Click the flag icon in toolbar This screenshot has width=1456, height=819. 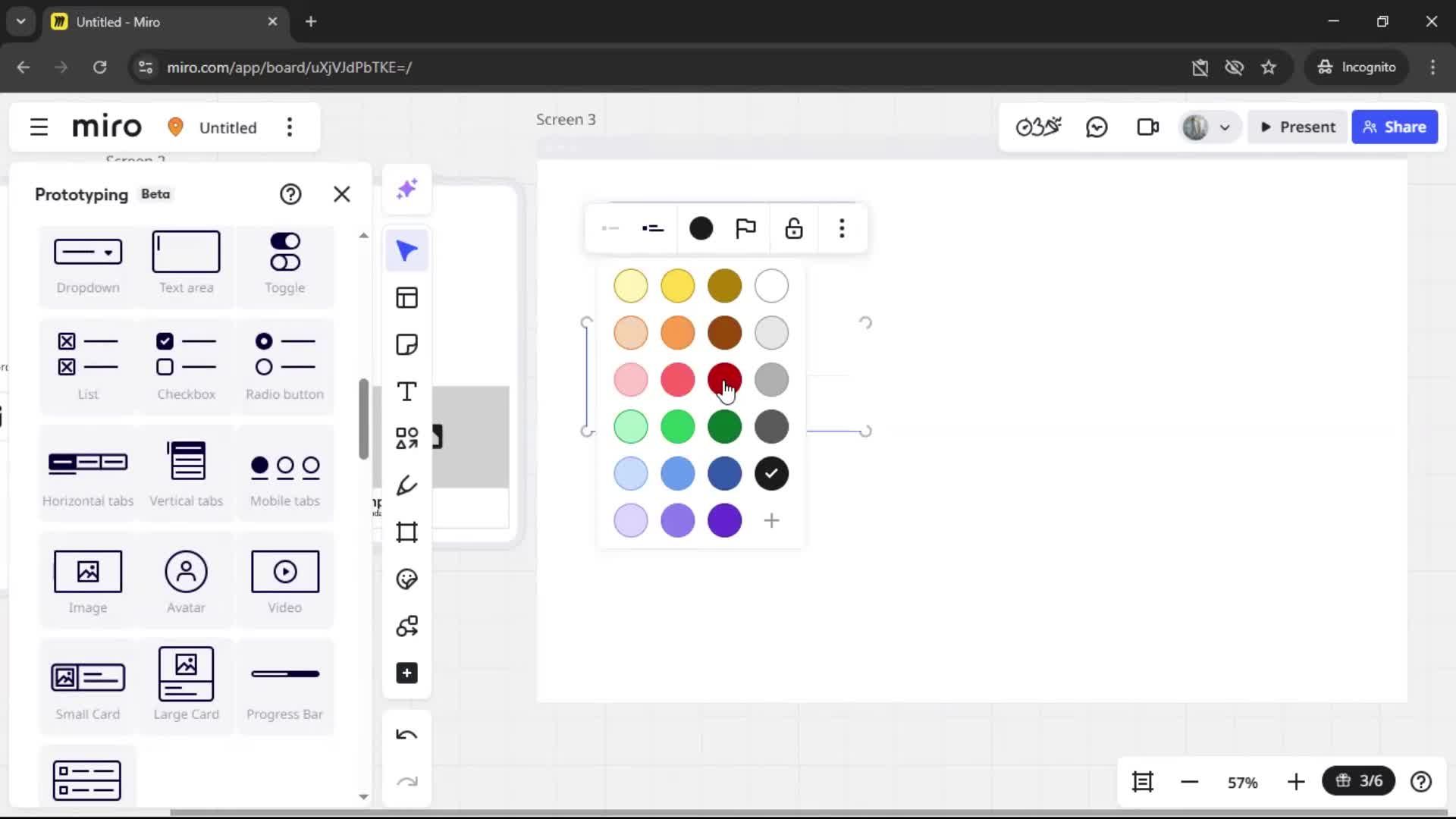coord(746,228)
